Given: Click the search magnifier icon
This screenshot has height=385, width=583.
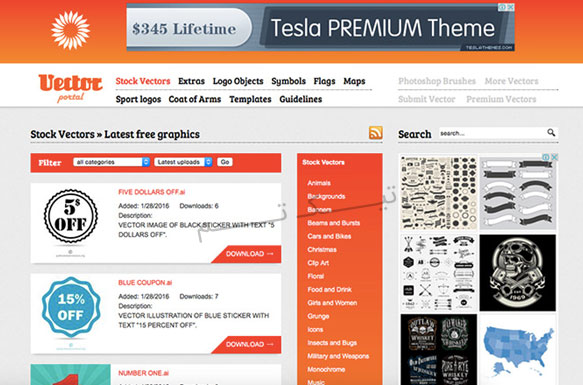Looking at the screenshot, I should tap(551, 132).
